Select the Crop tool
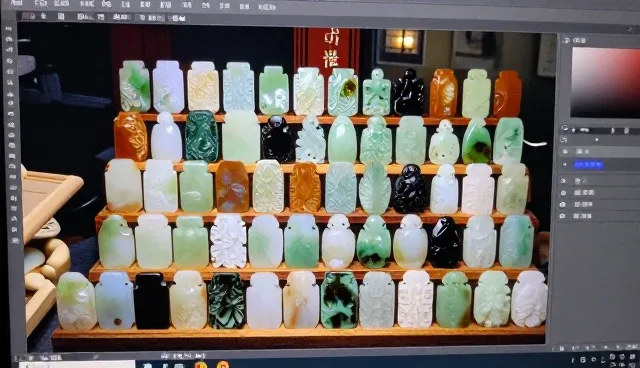 pyautogui.click(x=10, y=71)
